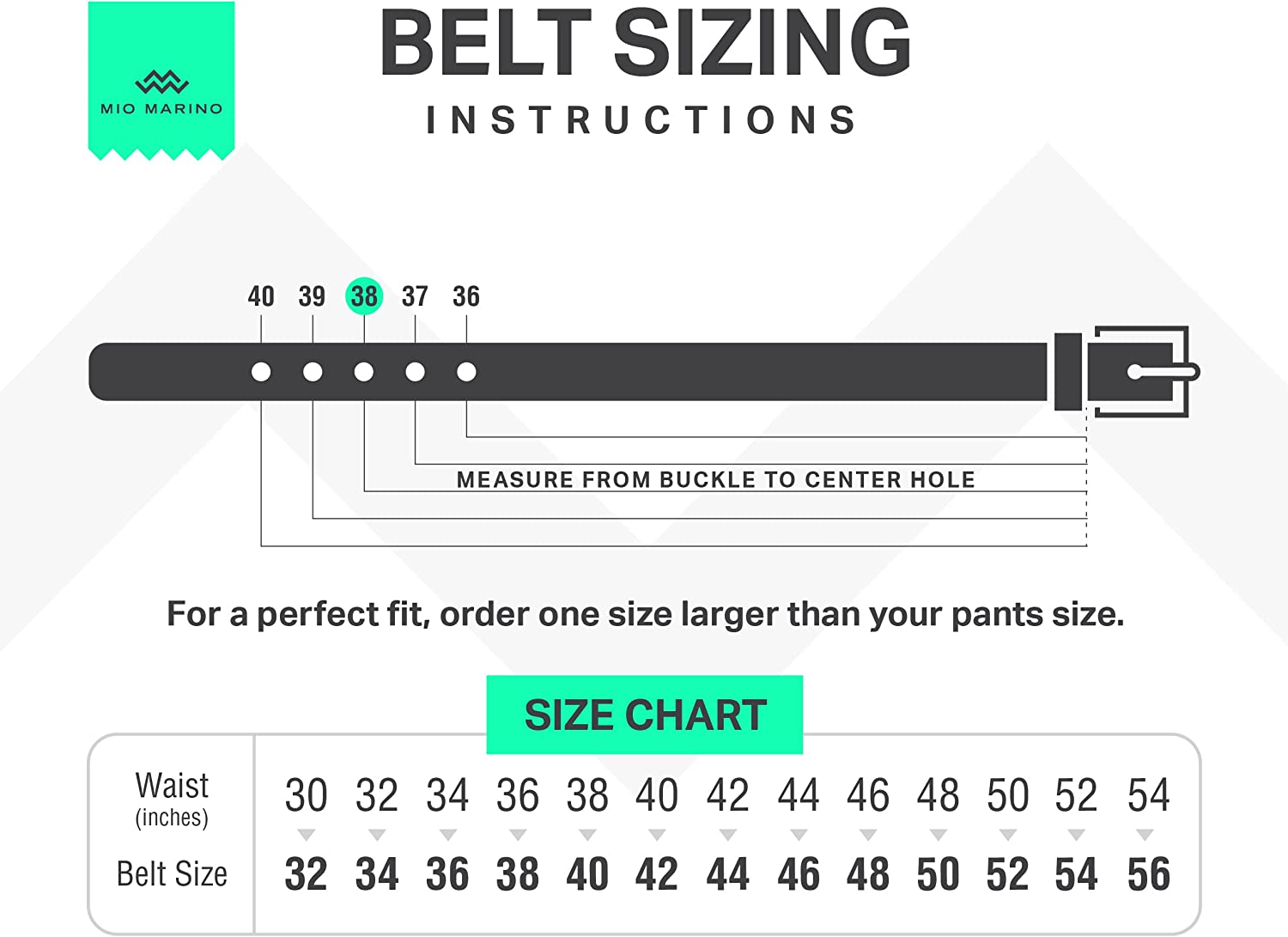This screenshot has height=937, width=1288.
Task: Click waist size 36 in chart
Action: (517, 795)
